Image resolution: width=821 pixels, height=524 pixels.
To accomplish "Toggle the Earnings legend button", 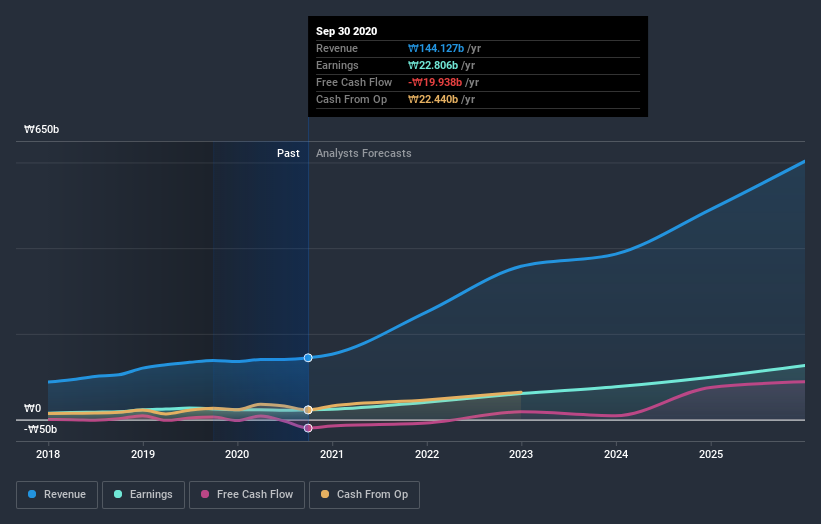I will pos(143,495).
